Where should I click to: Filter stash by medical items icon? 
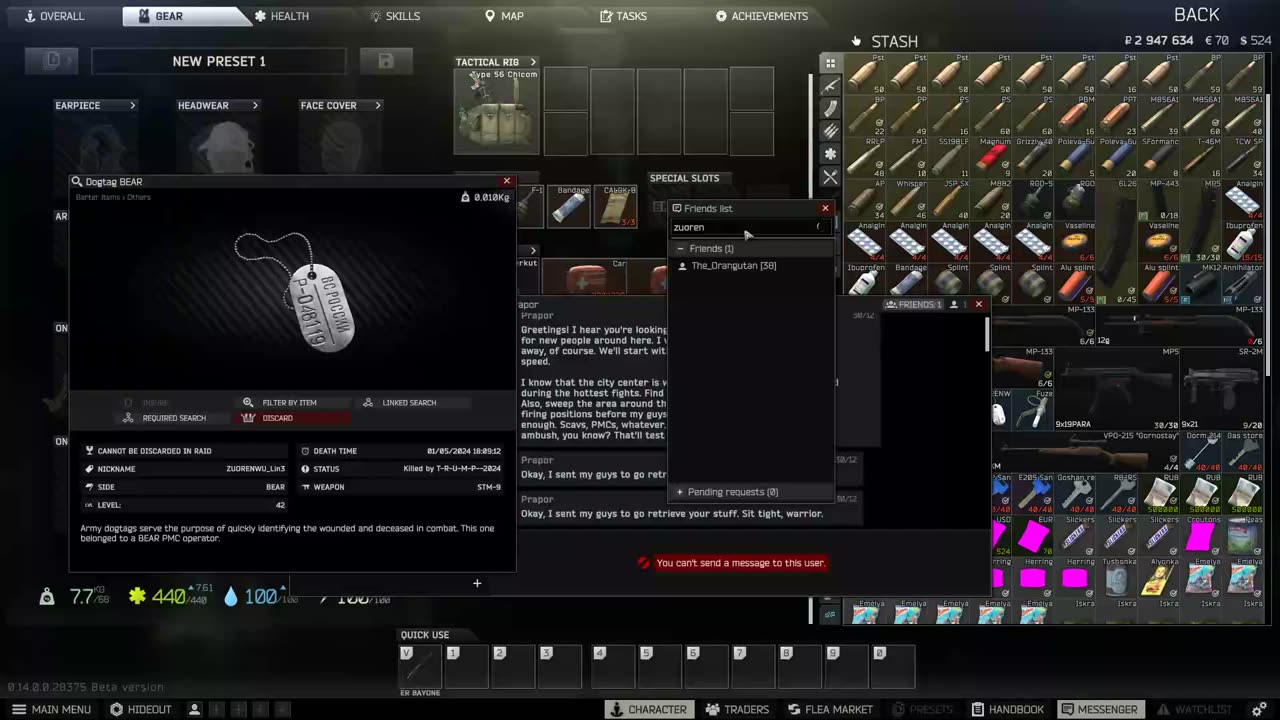coord(830,154)
